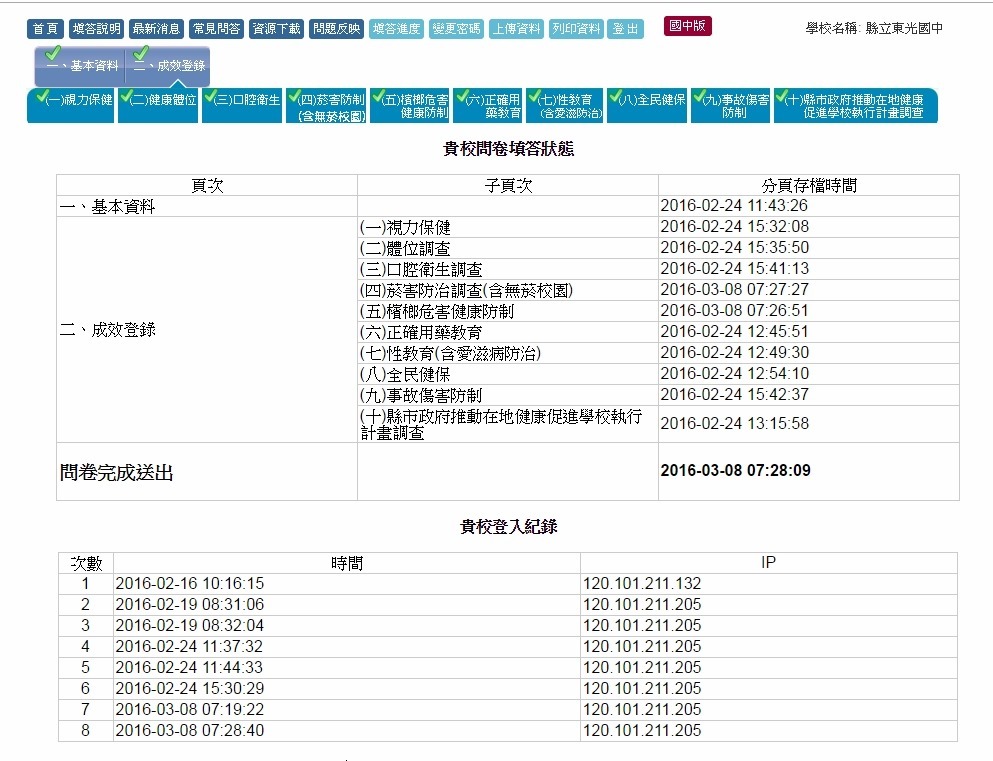993x761 pixels.
Task: Switch to 一、基本資料 tab
Action: pyautogui.click(x=80, y=66)
